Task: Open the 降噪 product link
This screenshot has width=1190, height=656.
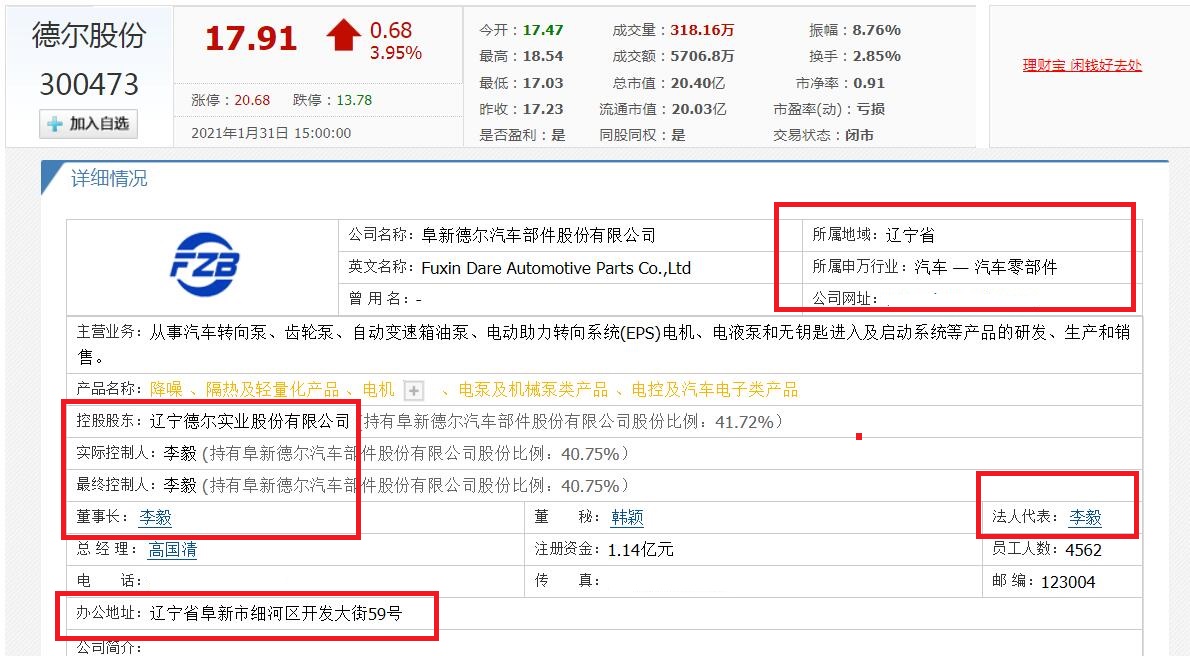Action: click(x=166, y=390)
